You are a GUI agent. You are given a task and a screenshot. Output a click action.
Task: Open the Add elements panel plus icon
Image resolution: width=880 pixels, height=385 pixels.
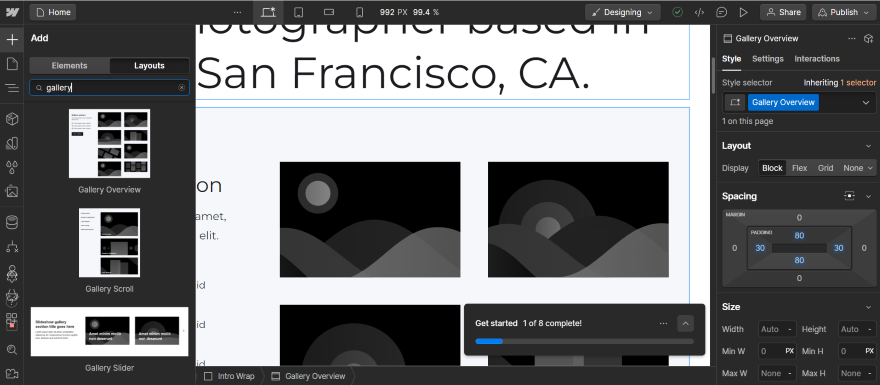tap(12, 40)
